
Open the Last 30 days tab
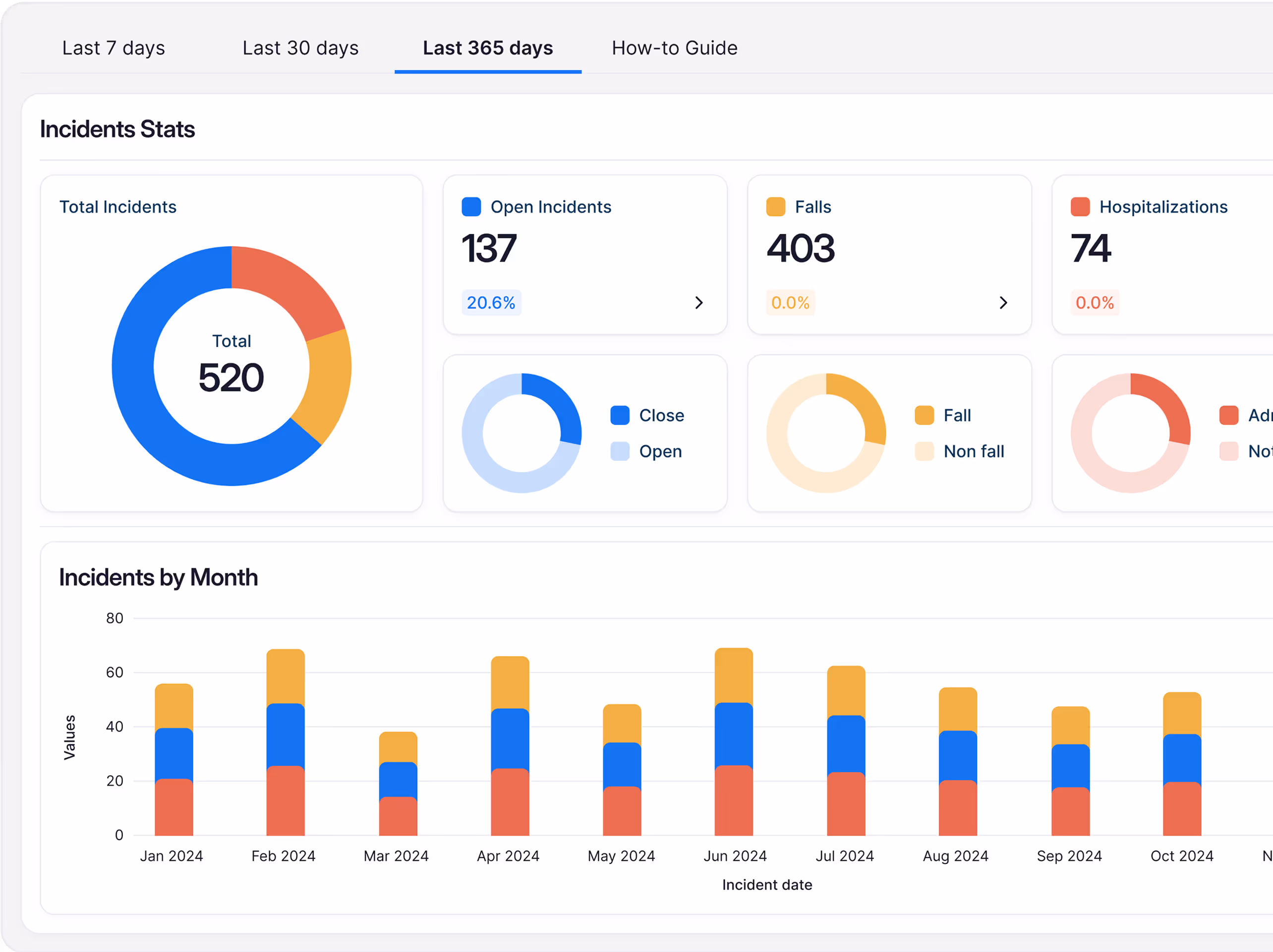tap(300, 48)
